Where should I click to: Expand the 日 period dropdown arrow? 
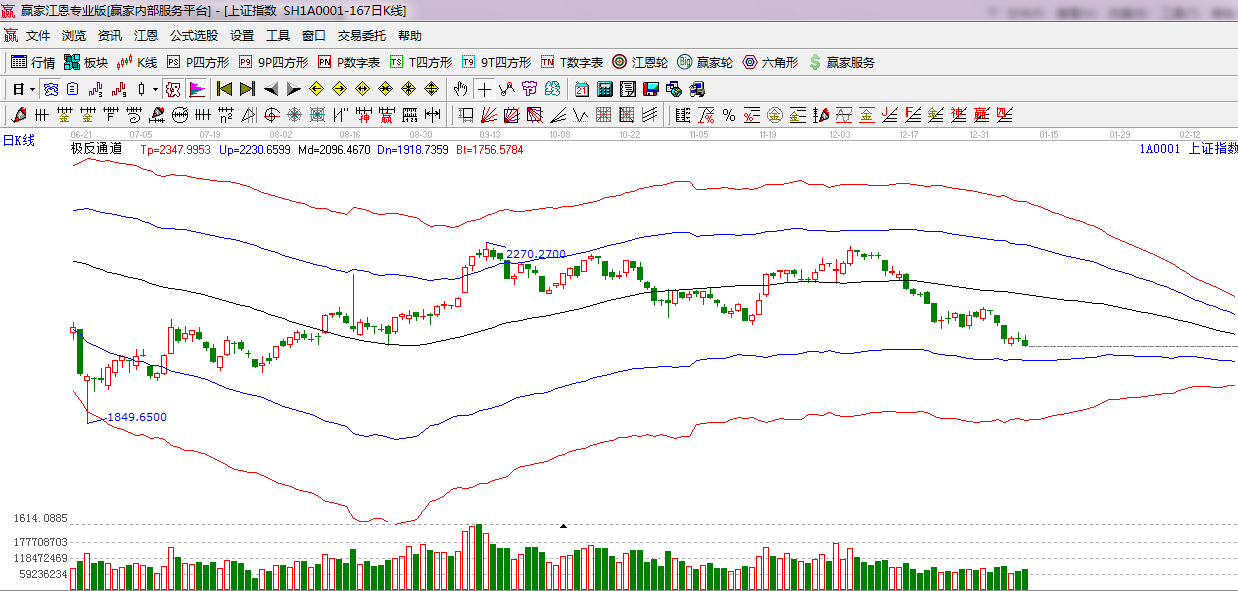[x=32, y=89]
